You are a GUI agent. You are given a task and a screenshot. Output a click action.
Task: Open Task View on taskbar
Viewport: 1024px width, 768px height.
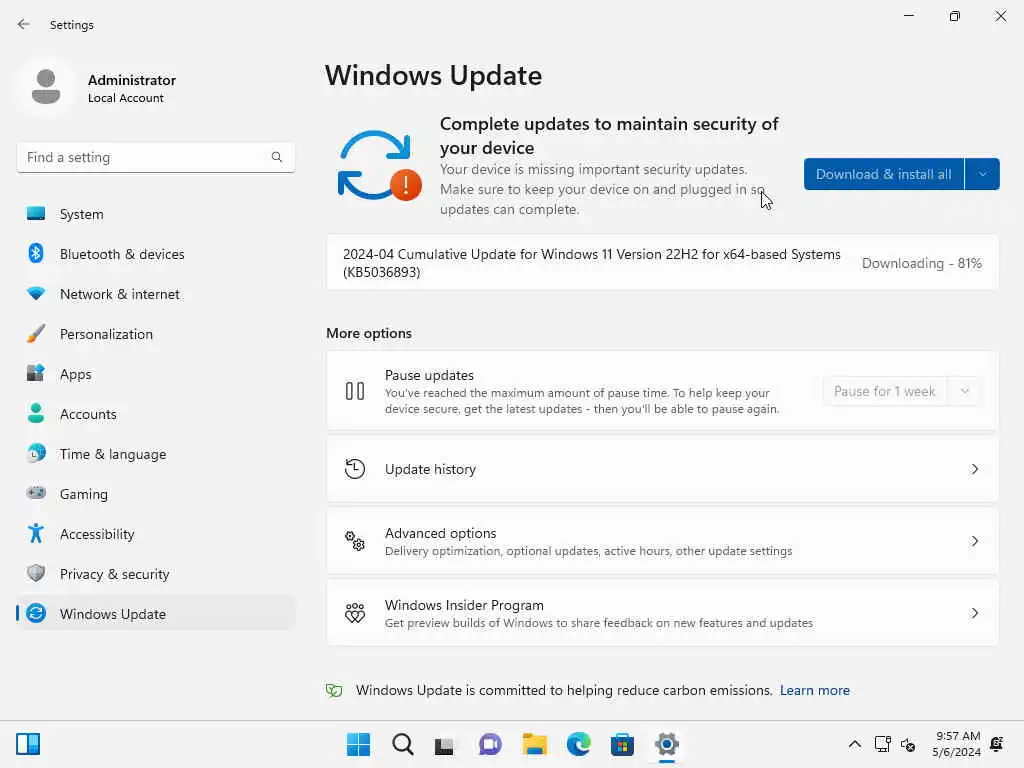445,745
